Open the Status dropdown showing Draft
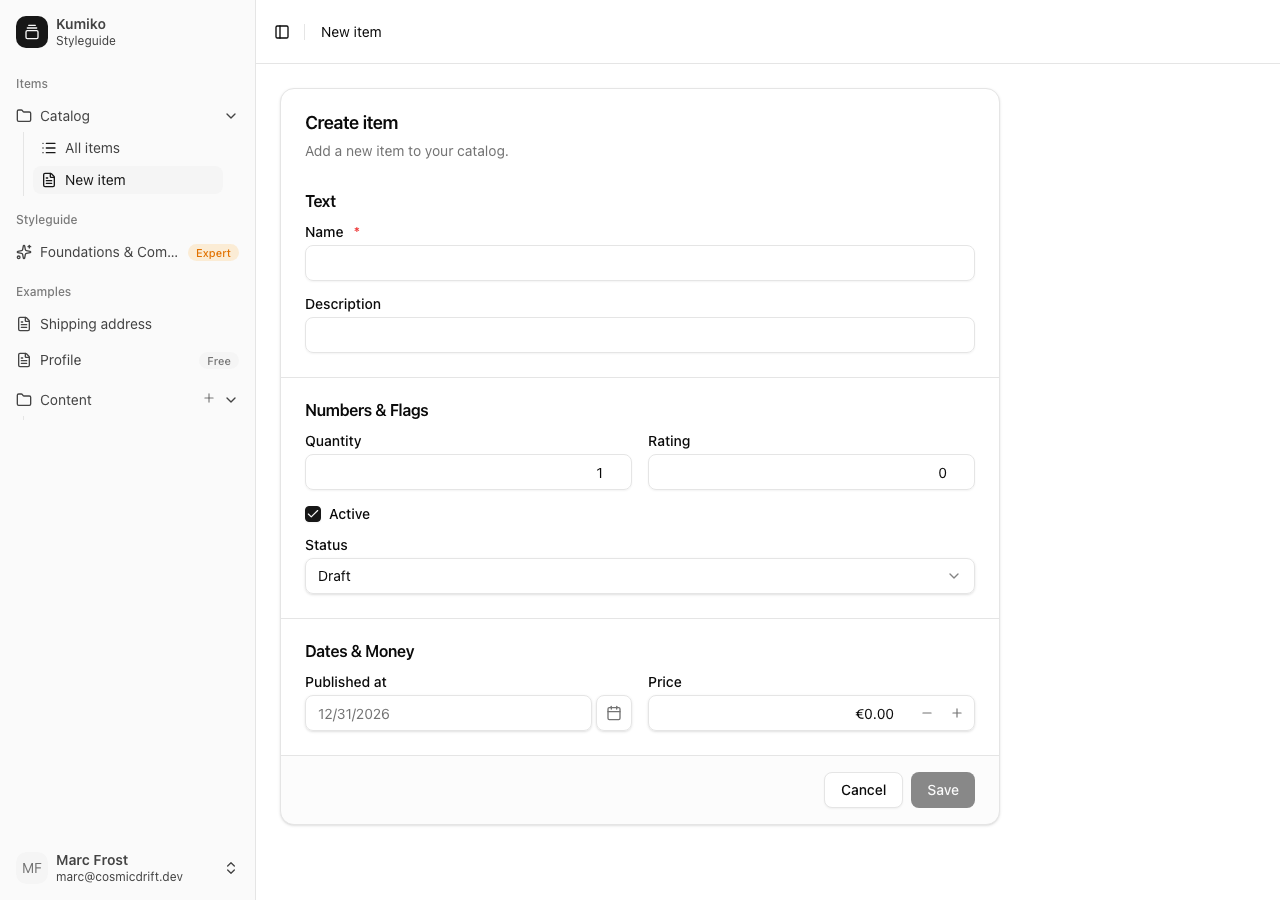This screenshot has height=900, width=1280. tap(640, 576)
